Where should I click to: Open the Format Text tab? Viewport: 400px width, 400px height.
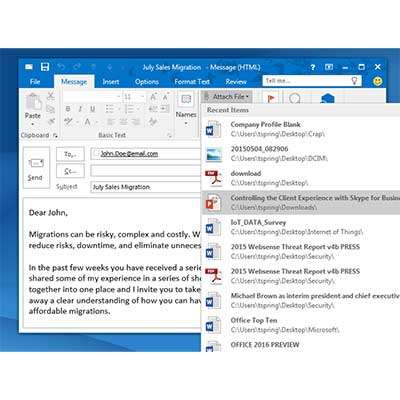click(192, 82)
